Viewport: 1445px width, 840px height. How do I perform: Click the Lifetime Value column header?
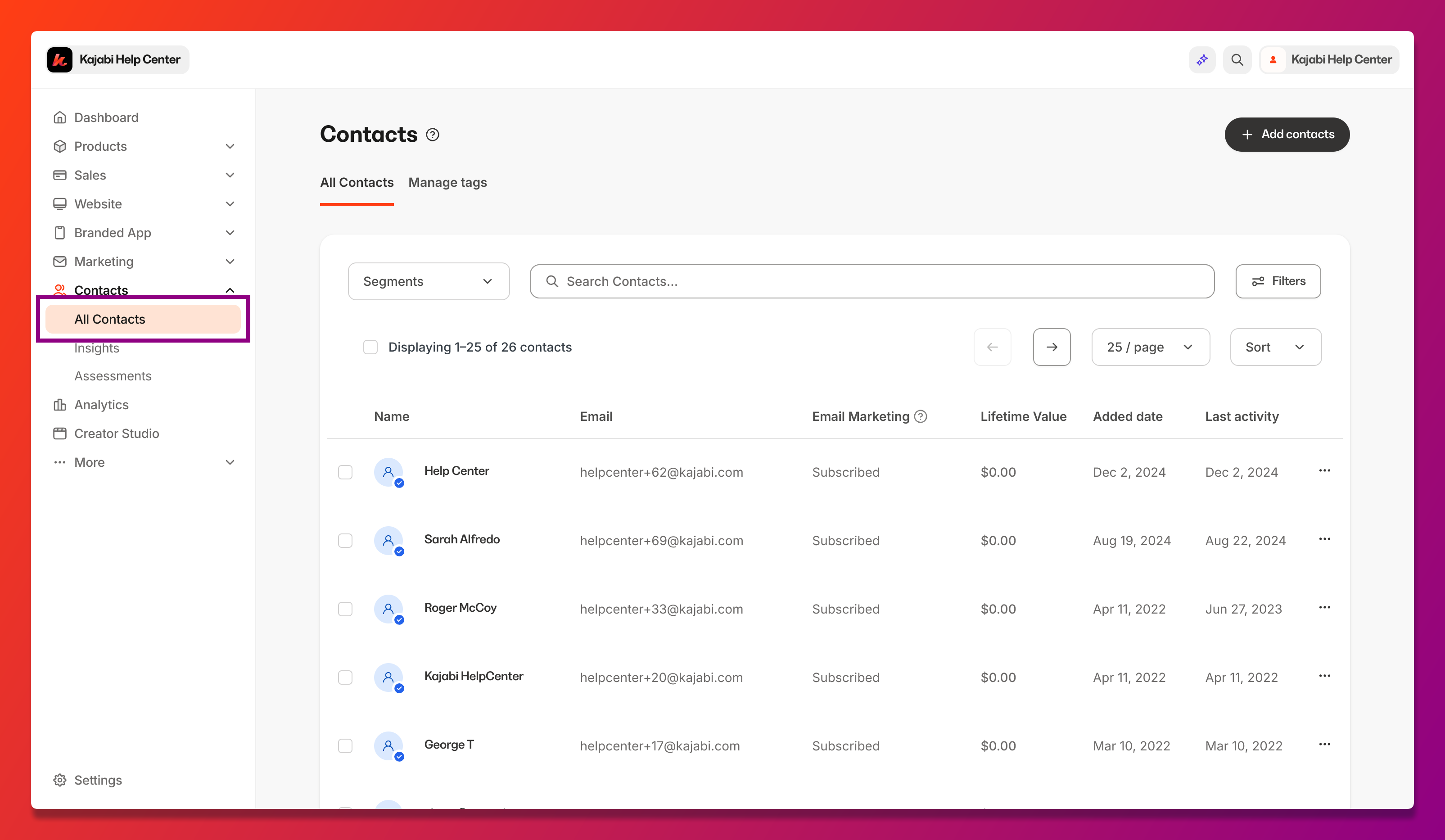1023,417
